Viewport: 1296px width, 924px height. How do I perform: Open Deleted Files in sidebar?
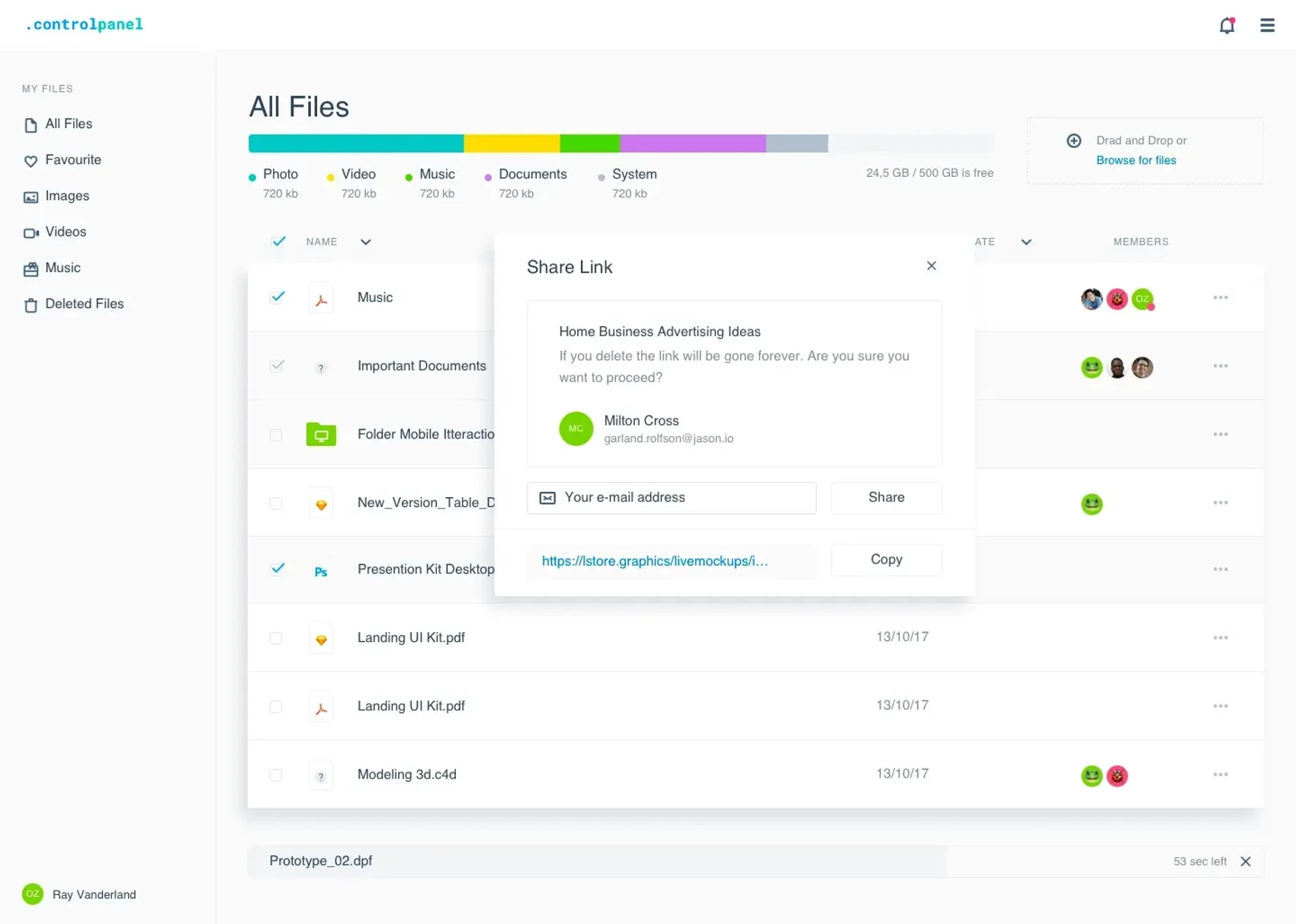coord(84,304)
